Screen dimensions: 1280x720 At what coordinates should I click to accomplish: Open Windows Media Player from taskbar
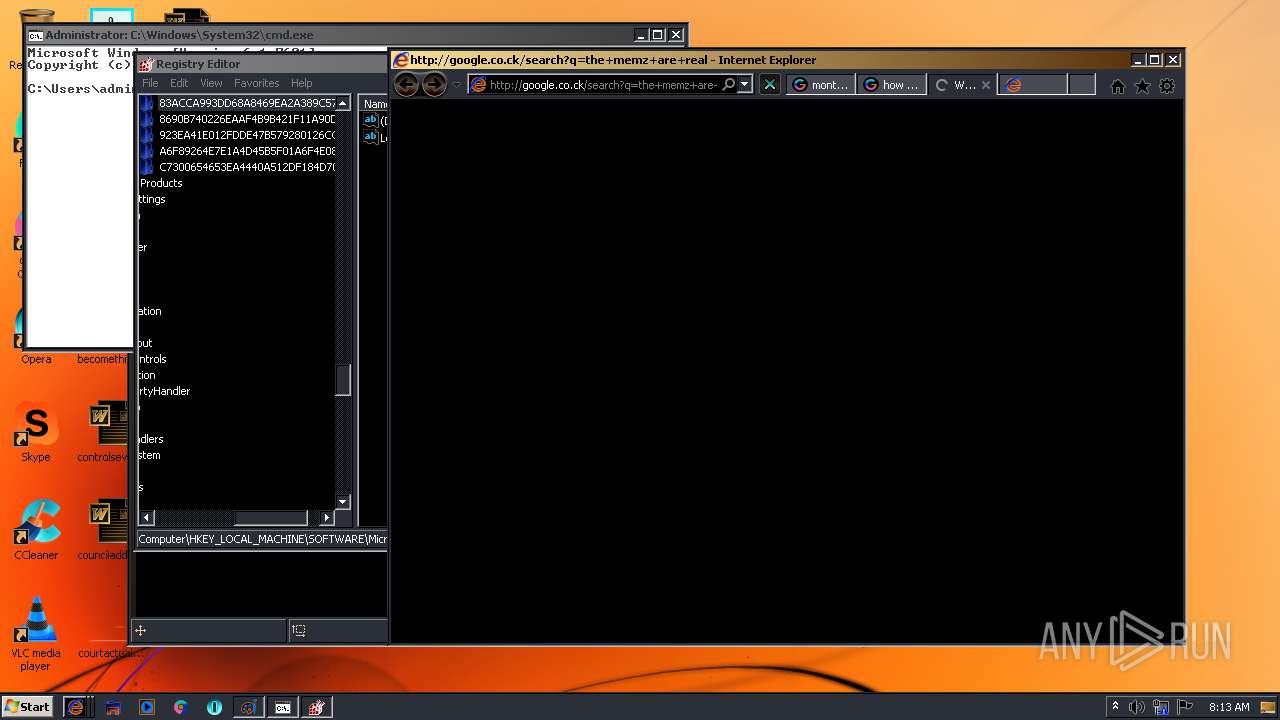[147, 707]
